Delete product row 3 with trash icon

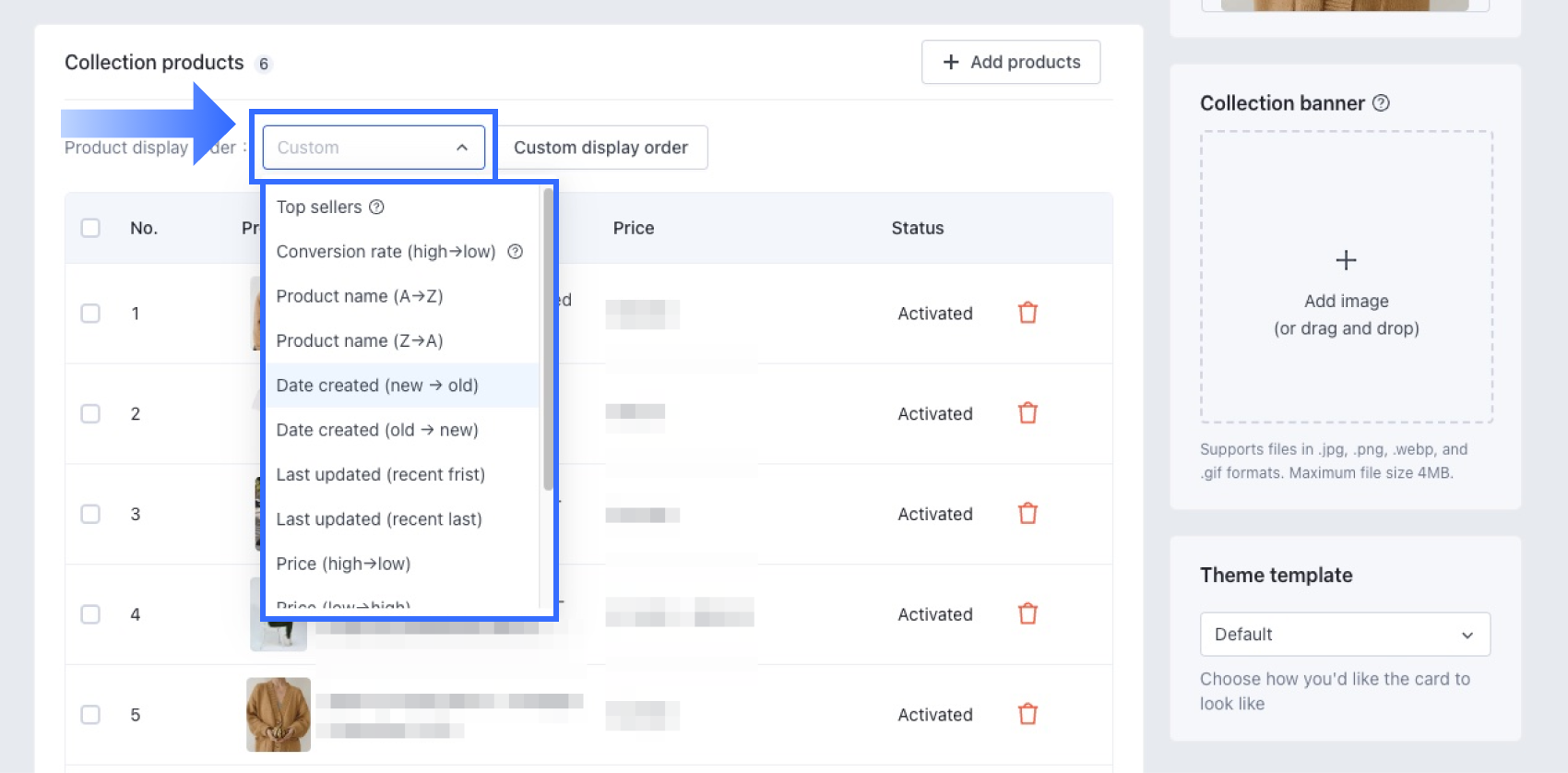click(x=1028, y=514)
